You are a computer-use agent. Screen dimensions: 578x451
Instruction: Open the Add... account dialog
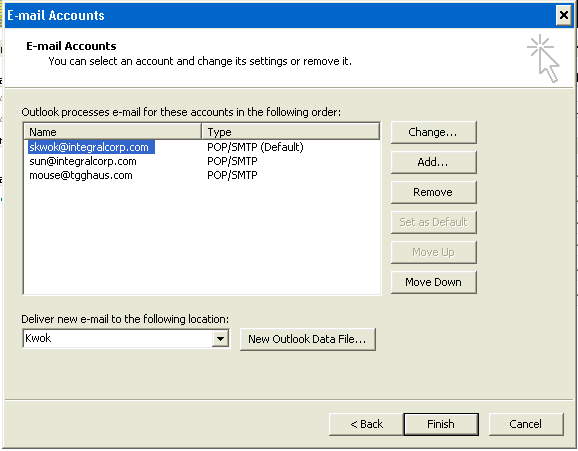tap(434, 162)
